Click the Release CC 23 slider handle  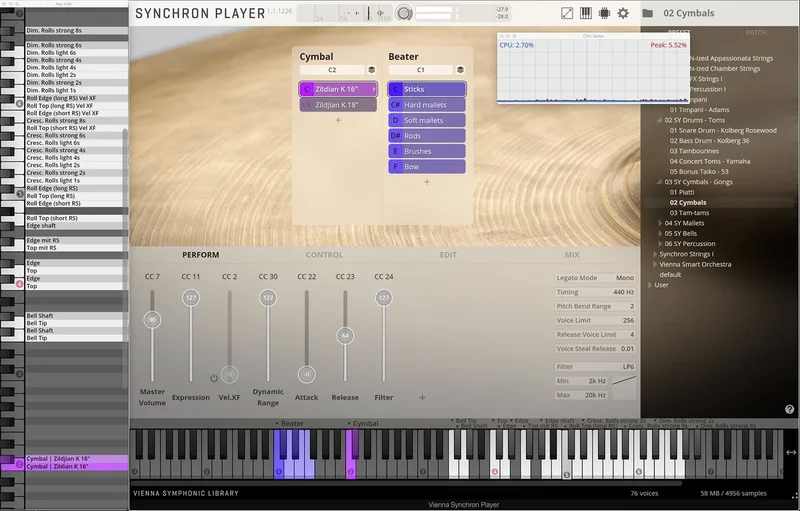345,336
